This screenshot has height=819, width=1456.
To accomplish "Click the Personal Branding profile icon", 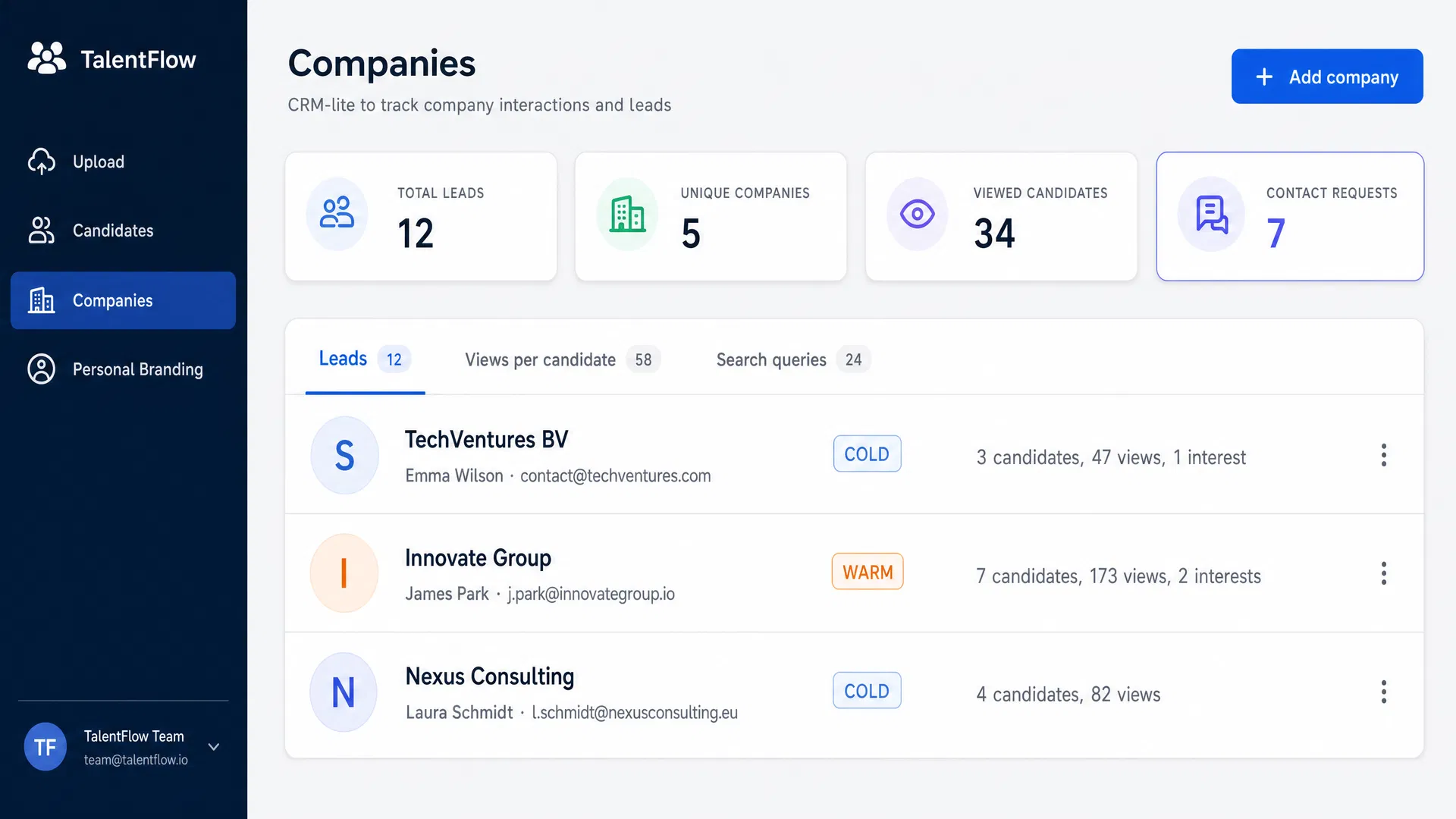I will (42, 369).
